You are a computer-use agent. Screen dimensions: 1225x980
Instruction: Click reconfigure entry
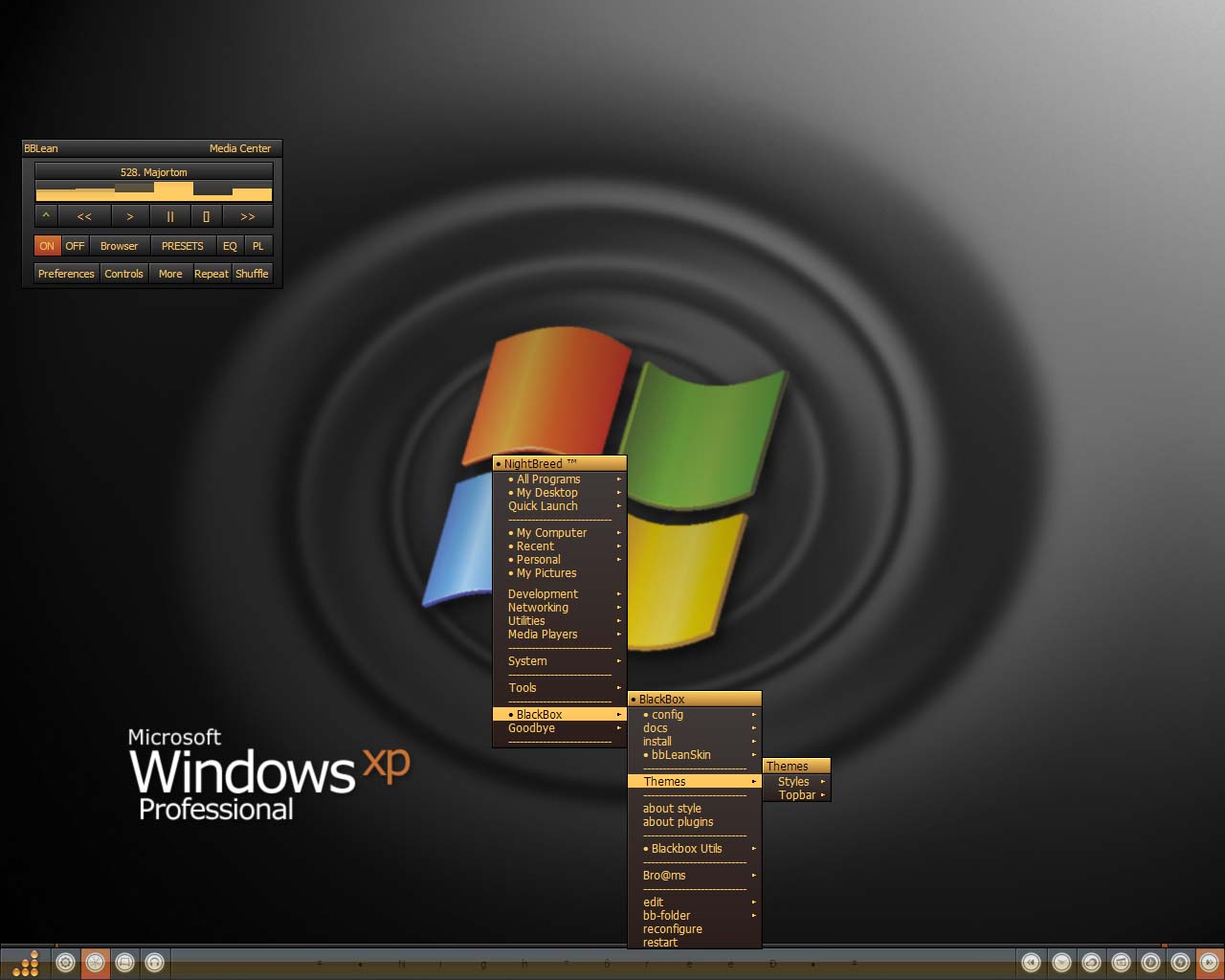coord(695,929)
